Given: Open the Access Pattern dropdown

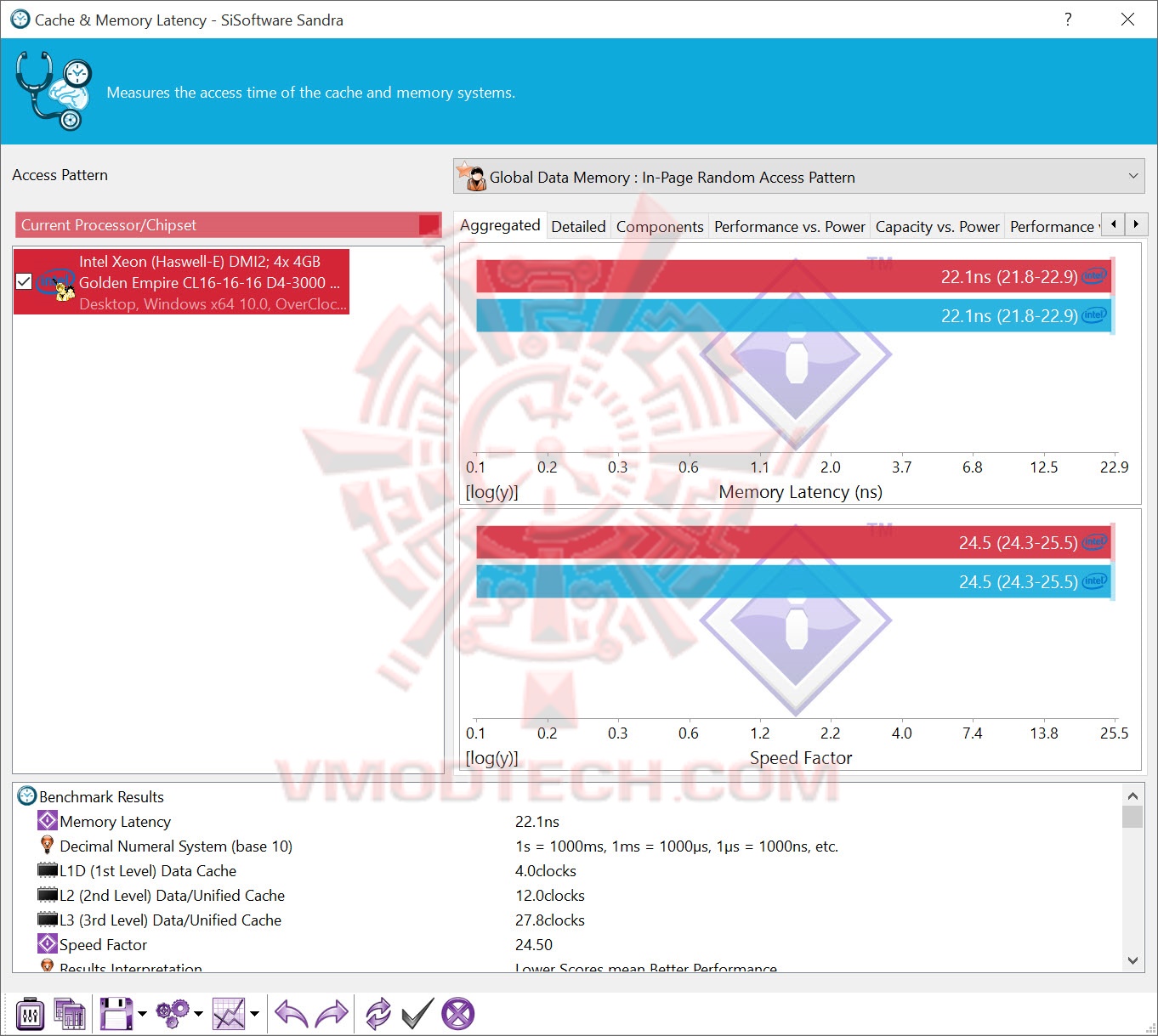Looking at the screenshot, I should click(x=799, y=177).
